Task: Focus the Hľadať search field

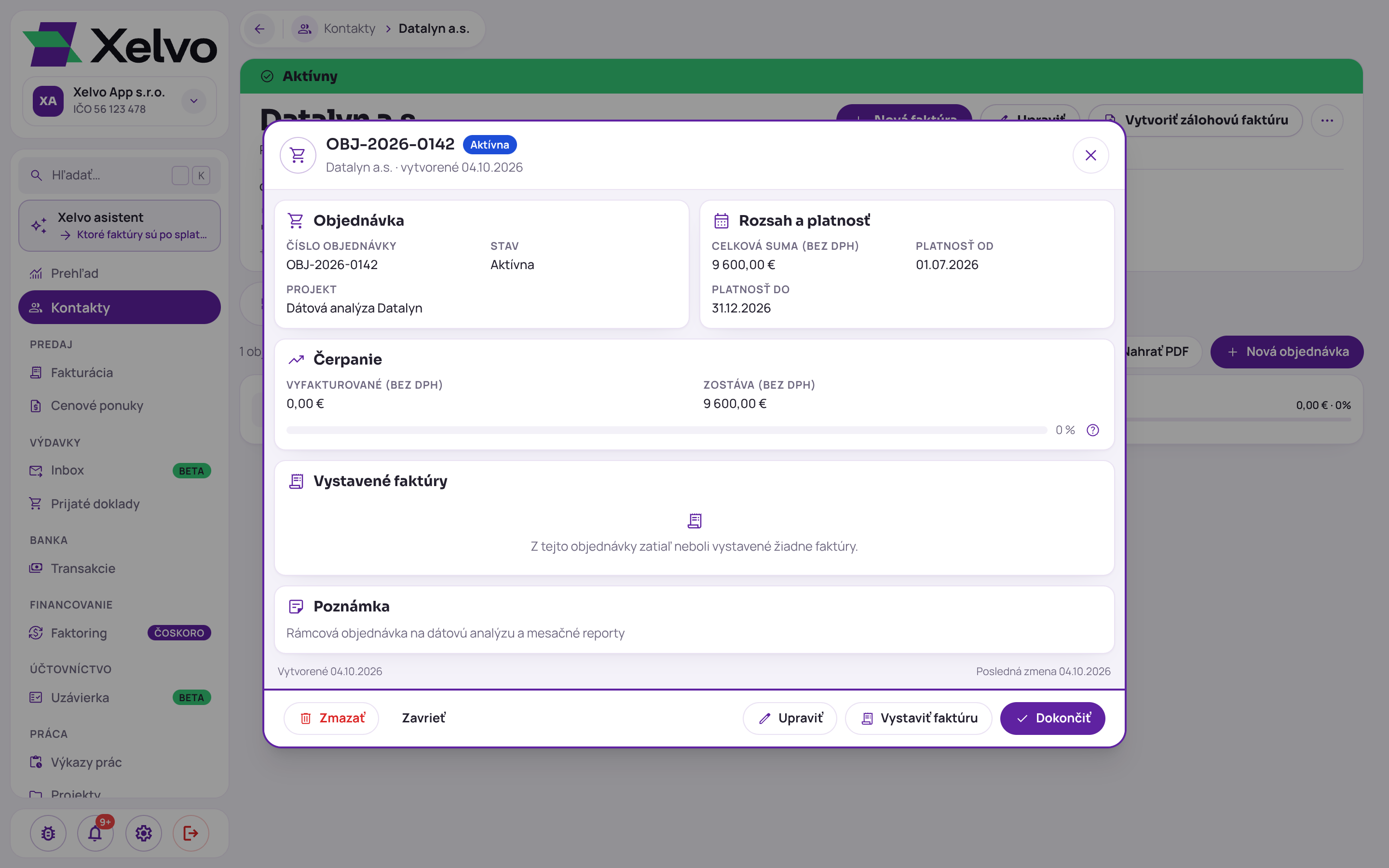Action: (x=120, y=175)
